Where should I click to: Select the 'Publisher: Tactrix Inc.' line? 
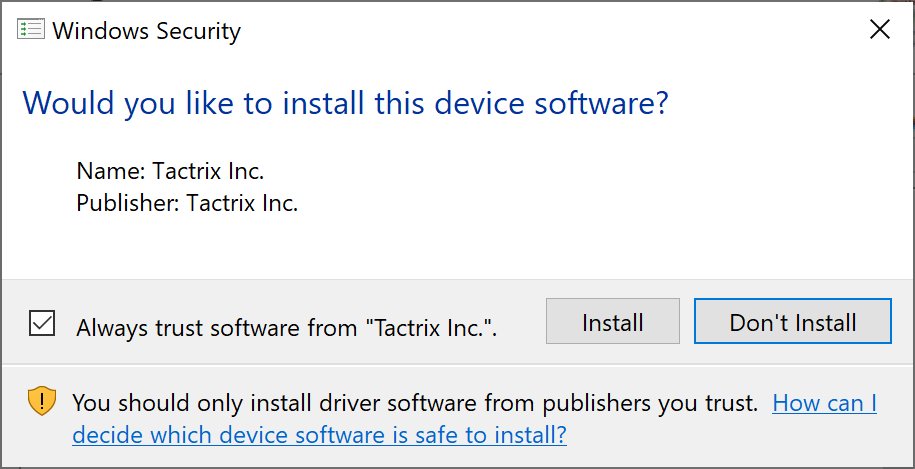tap(187, 202)
